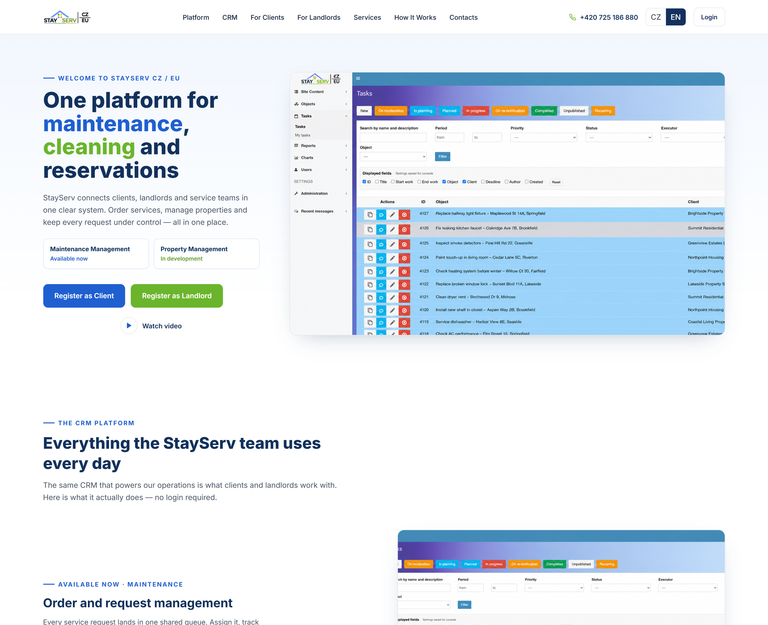
Task: Select the green Completed status tag
Action: point(544,111)
